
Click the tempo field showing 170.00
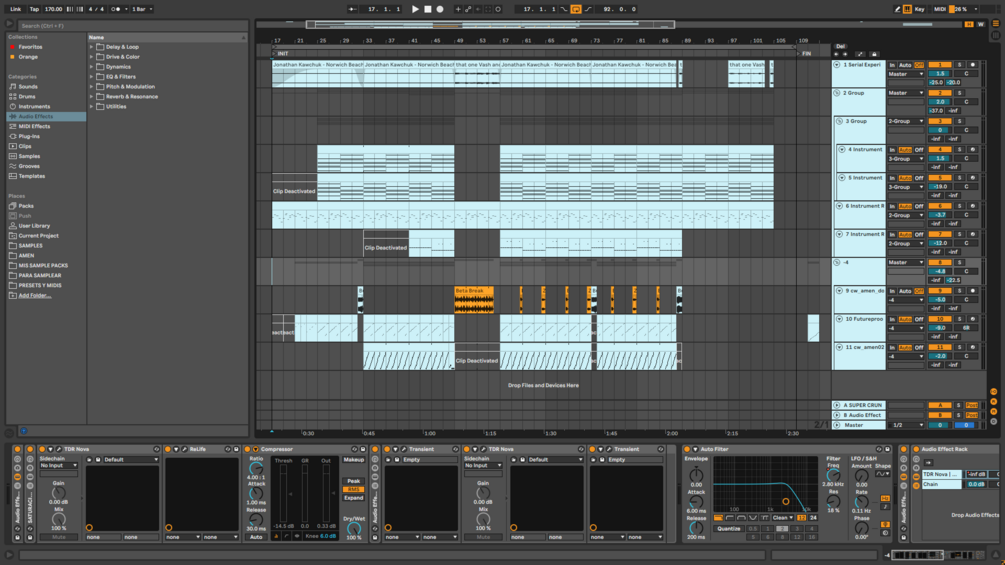click(53, 9)
